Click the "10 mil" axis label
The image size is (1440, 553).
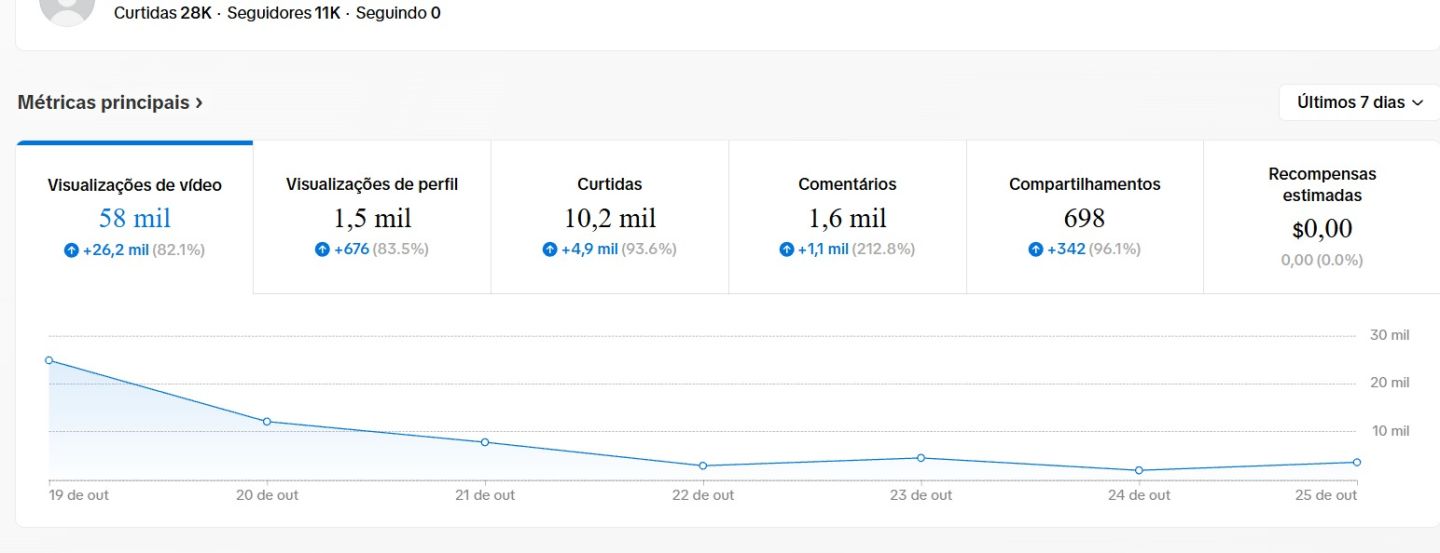(x=1389, y=431)
